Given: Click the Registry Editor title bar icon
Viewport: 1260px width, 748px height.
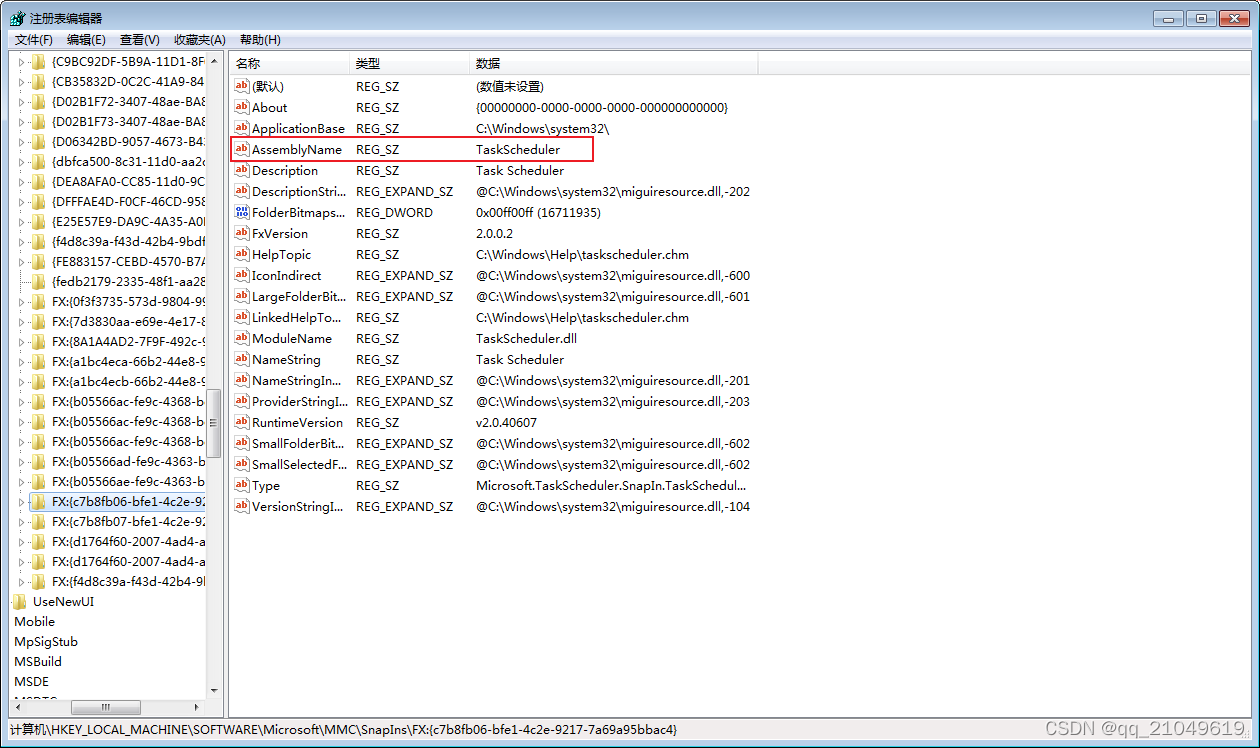Looking at the screenshot, I should point(18,18).
